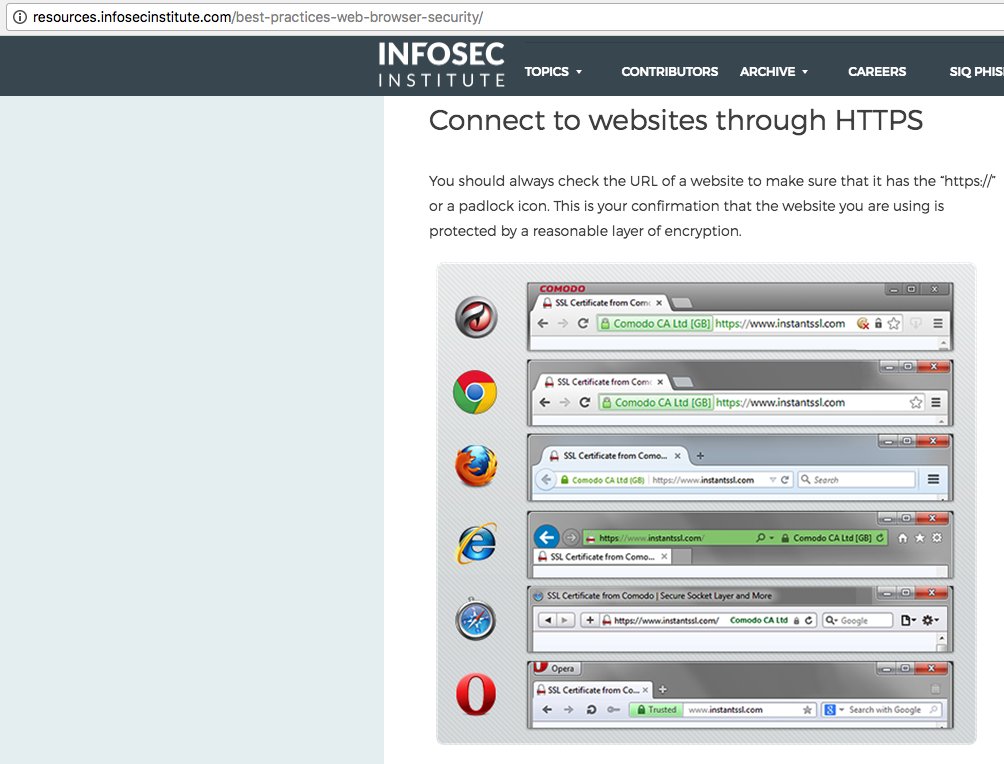This screenshot has width=1004, height=764.
Task: Click the Firefox logo in image
Action: pos(476,466)
